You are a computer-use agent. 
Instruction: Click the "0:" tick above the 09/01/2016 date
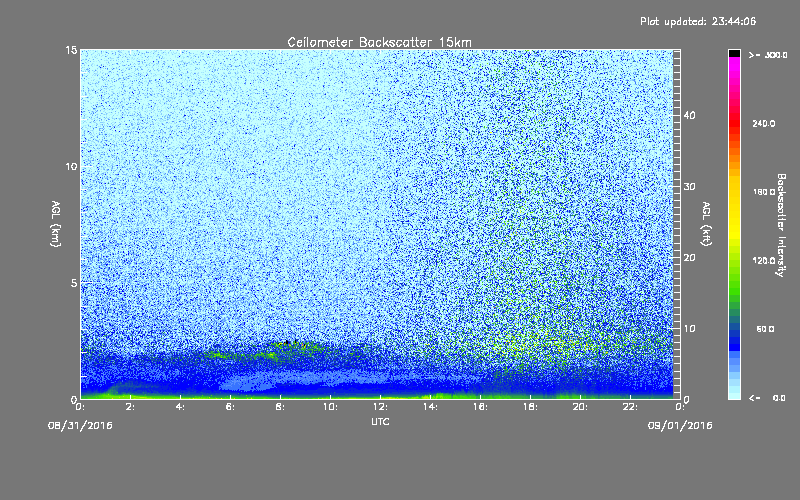680,407
